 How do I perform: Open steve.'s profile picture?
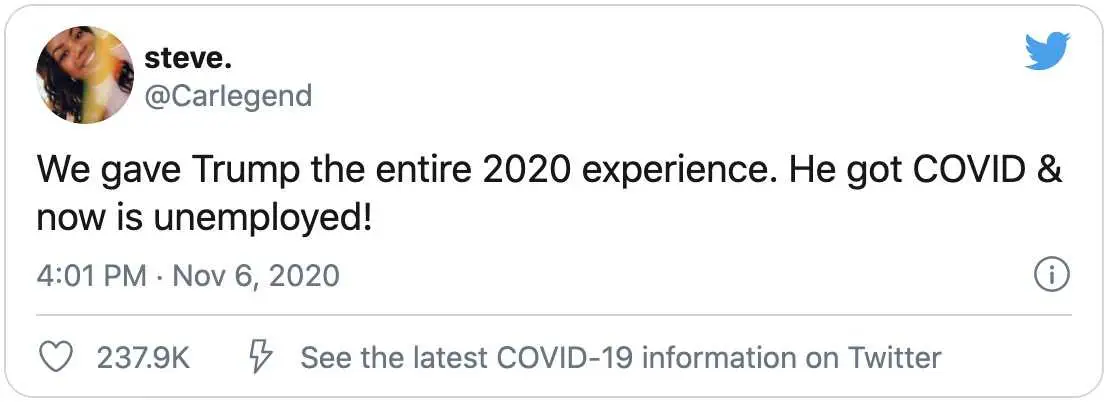point(85,75)
